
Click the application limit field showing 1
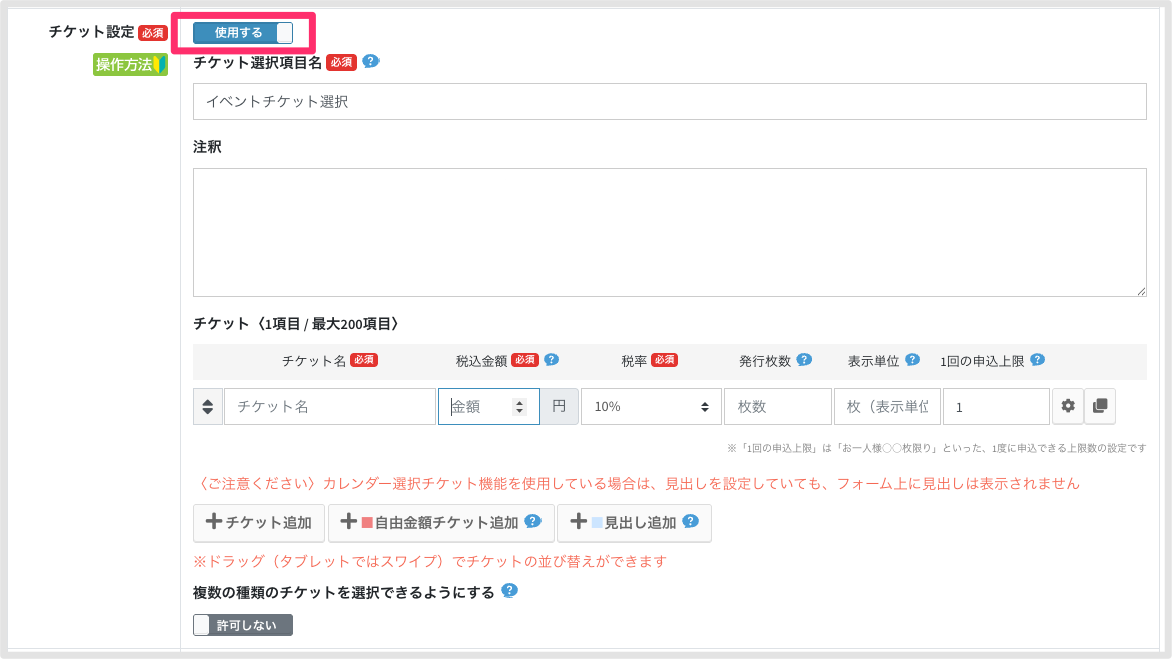click(996, 406)
